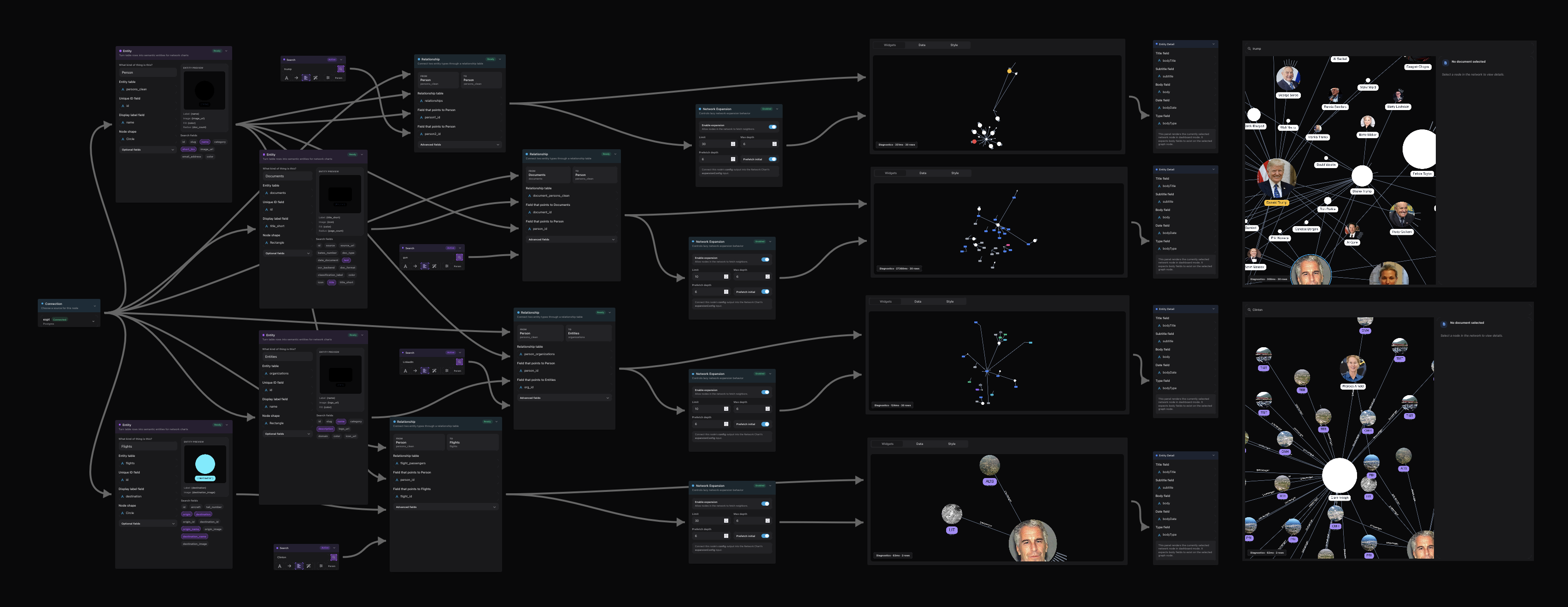Viewport: 1568px width, 607px height.
Task: Click the text 'A' icon in the LinkedIn Search node
Action: pos(405,370)
